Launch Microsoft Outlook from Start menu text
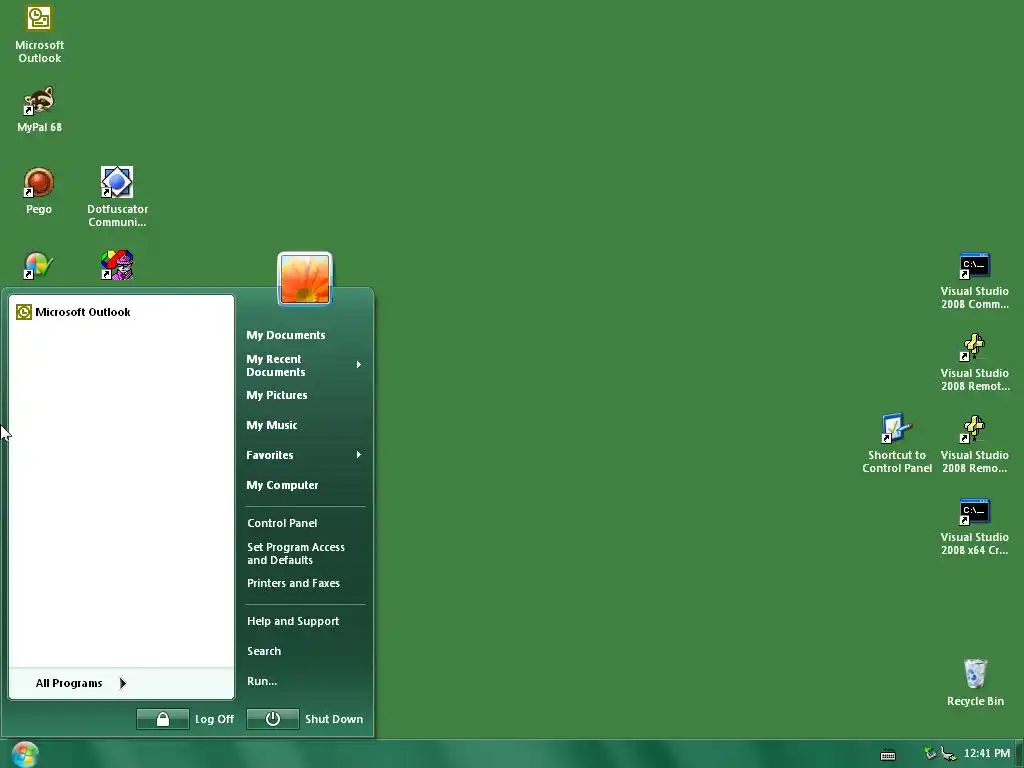Viewport: 1024px width, 768px height. click(83, 312)
